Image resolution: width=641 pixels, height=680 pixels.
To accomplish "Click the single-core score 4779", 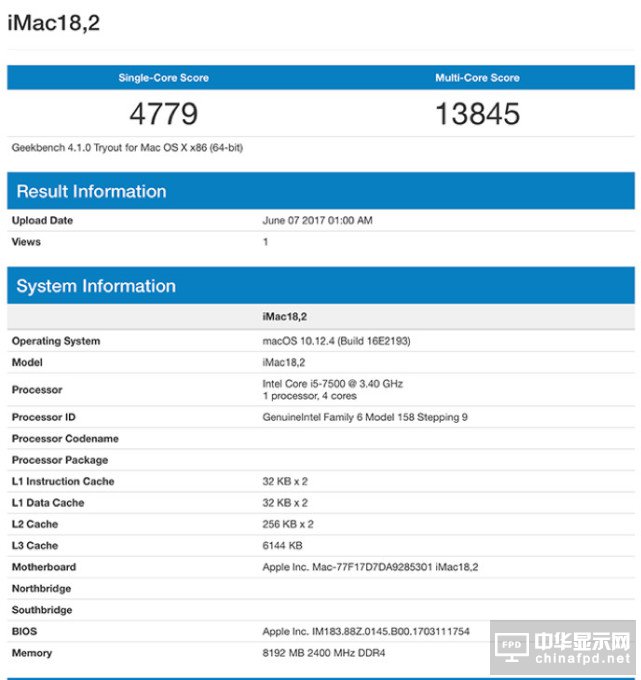I will click(164, 114).
